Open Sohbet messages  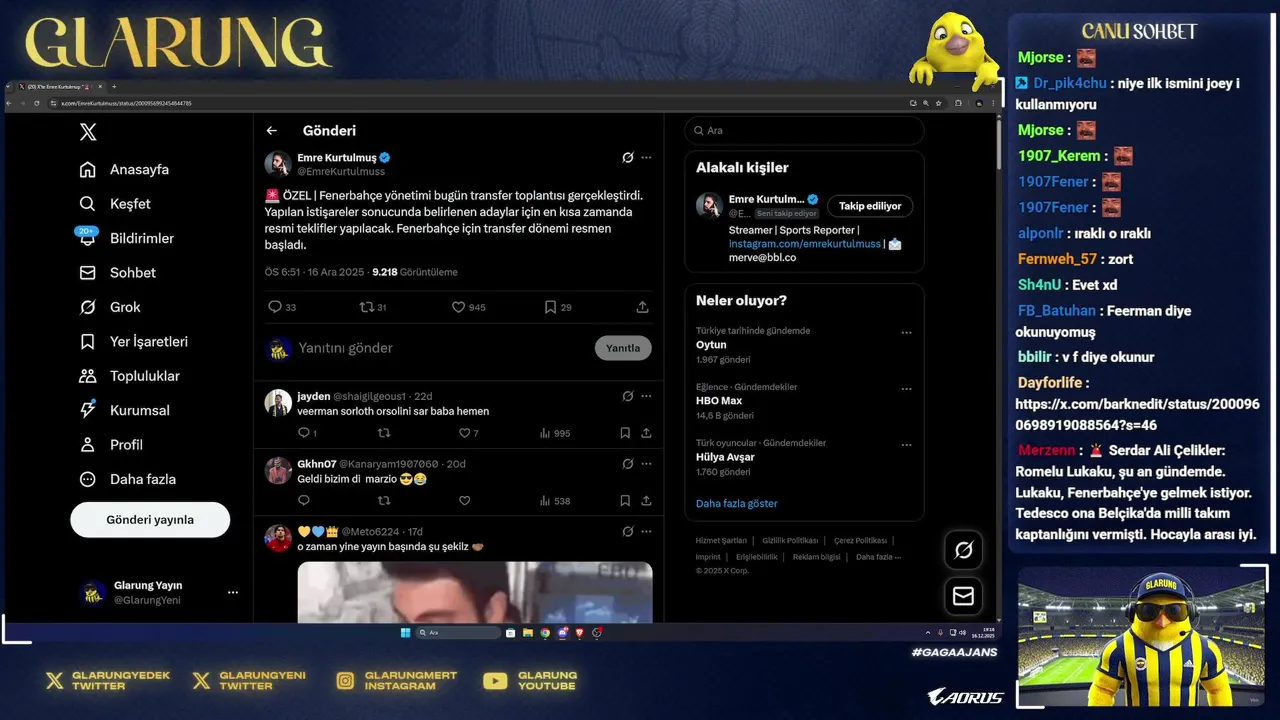click(x=118, y=272)
